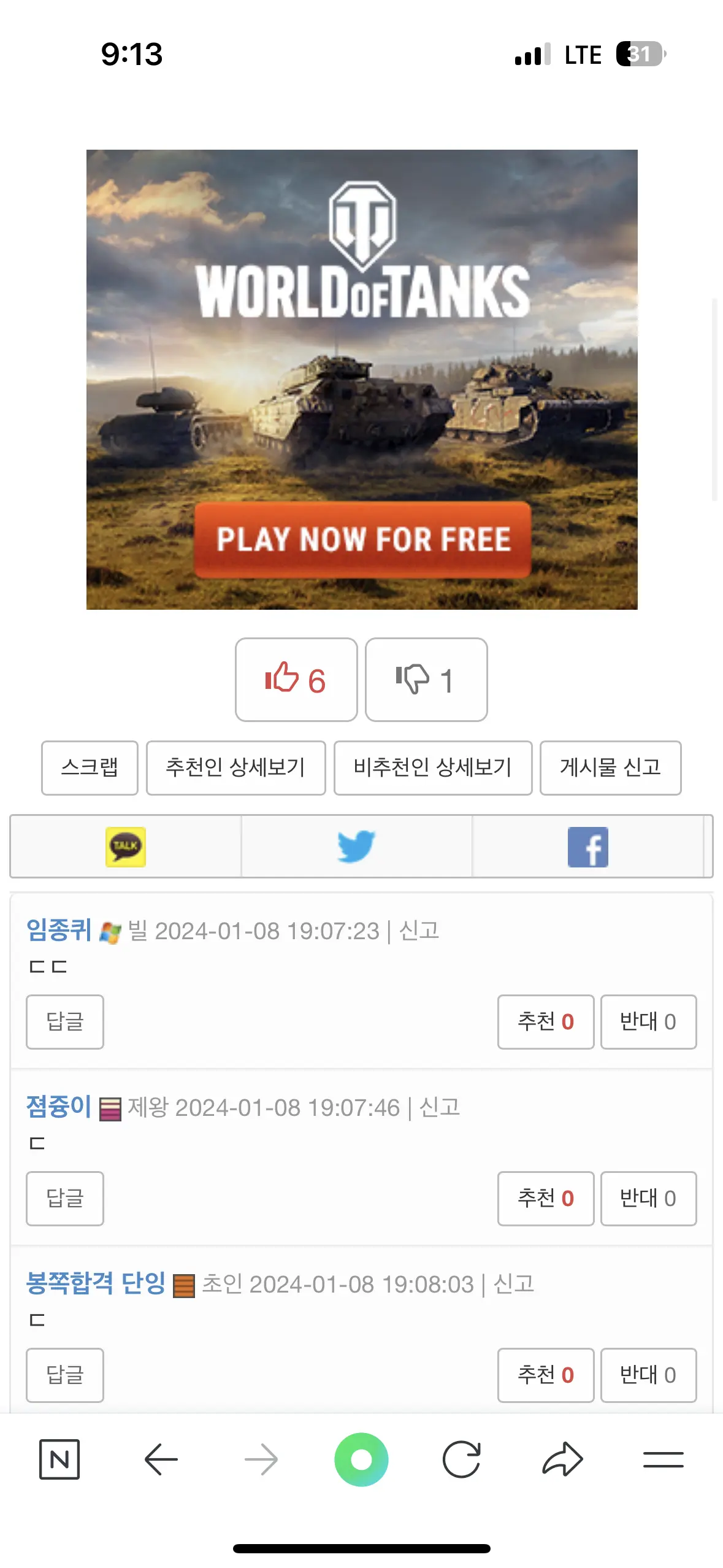Reload the page with the refresh icon
Image resolution: width=723 pixels, height=1568 pixels.
[462, 1459]
